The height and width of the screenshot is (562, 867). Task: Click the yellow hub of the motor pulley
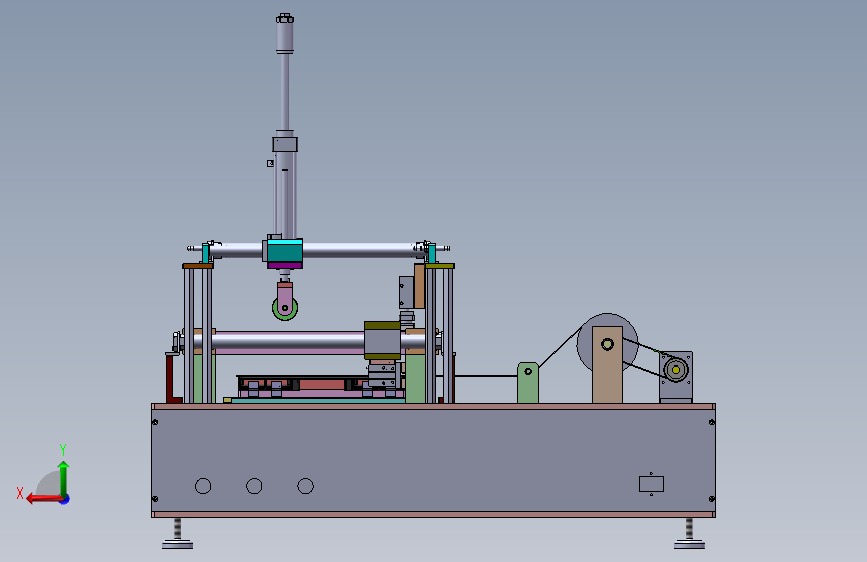[x=676, y=370]
